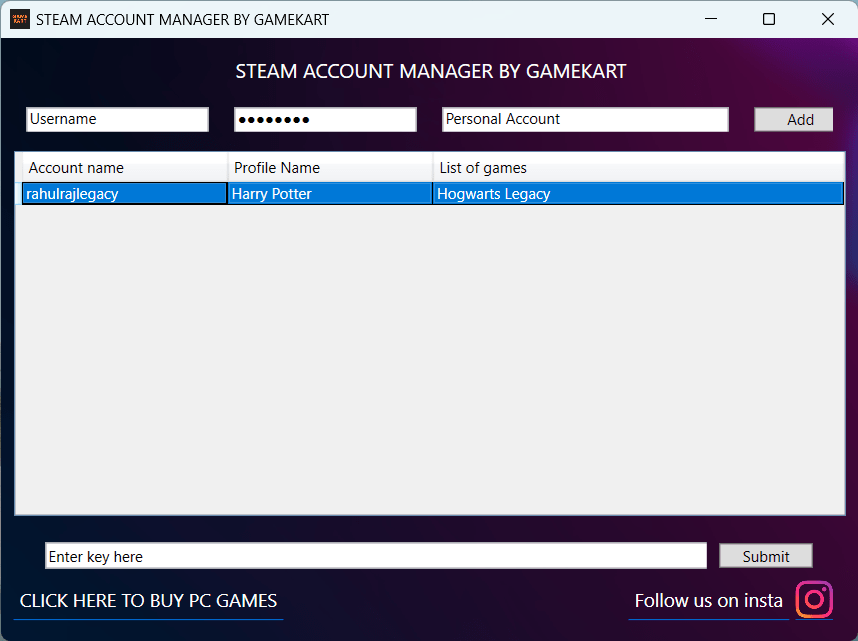
Task: Click the GameKart app icon in title bar
Action: (x=20, y=19)
